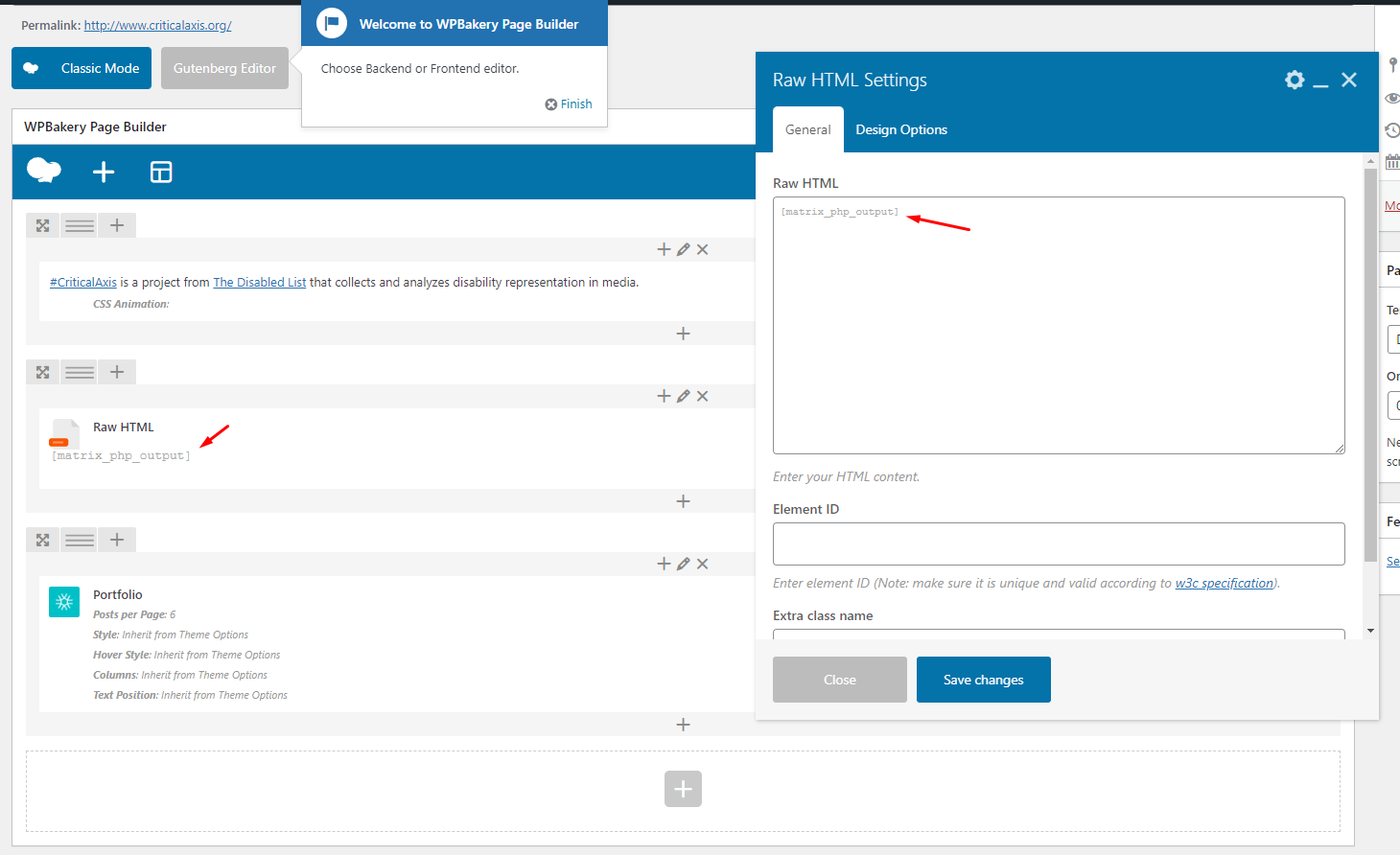Prepend element in Portfolio column
1400x855 pixels.
[664, 564]
